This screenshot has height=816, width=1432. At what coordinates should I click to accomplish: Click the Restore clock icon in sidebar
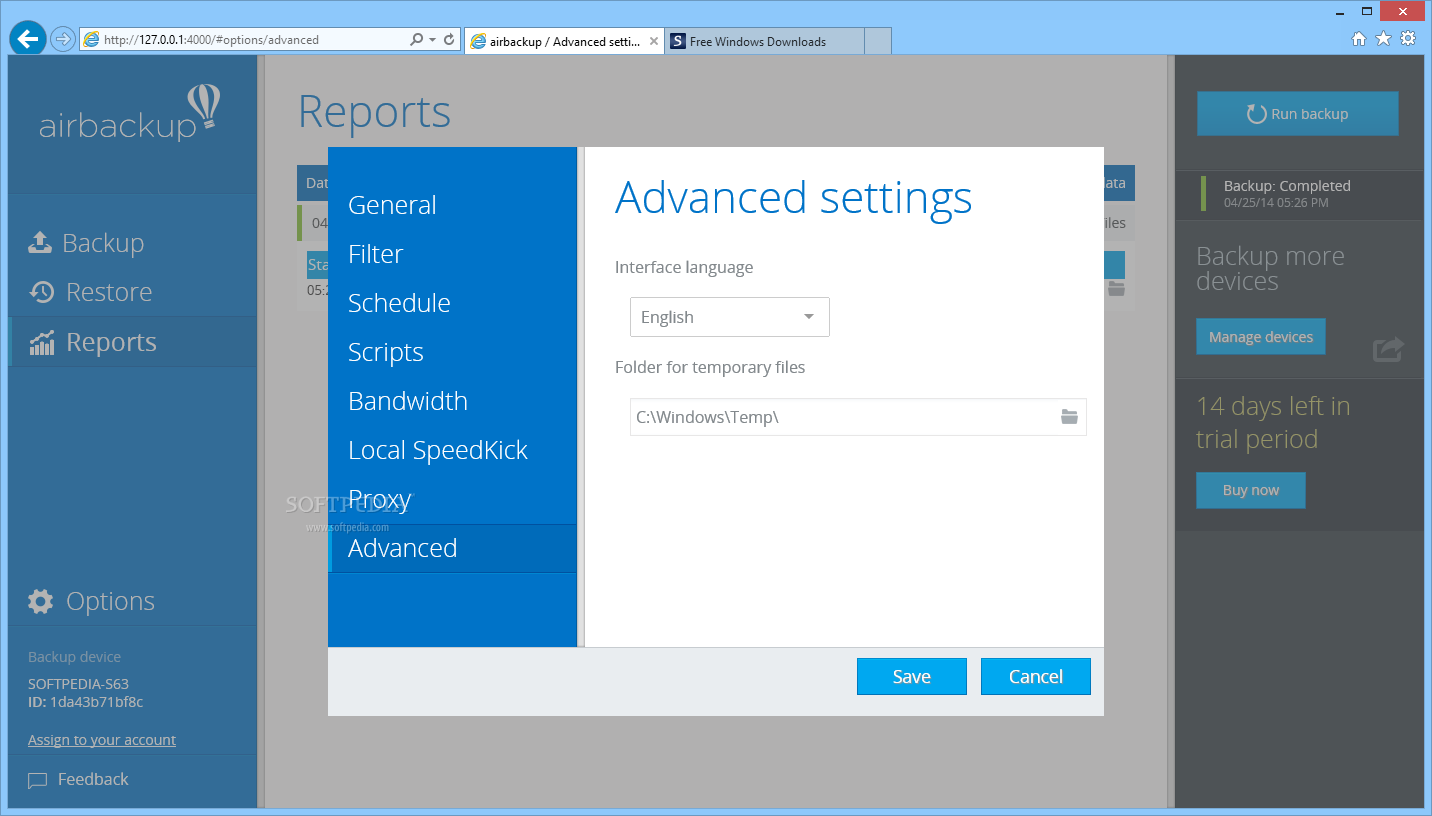[x=41, y=292]
